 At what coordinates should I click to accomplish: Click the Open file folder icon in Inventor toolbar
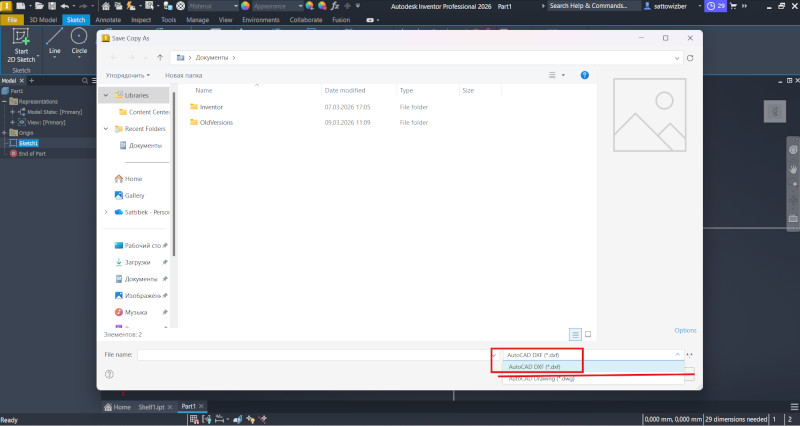[x=39, y=6]
